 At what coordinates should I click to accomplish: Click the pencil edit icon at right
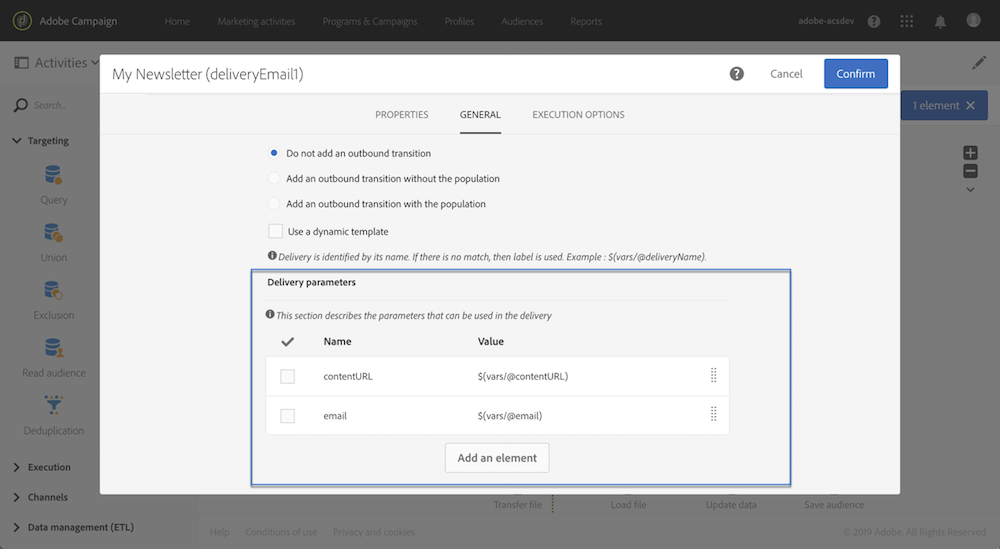point(978,63)
